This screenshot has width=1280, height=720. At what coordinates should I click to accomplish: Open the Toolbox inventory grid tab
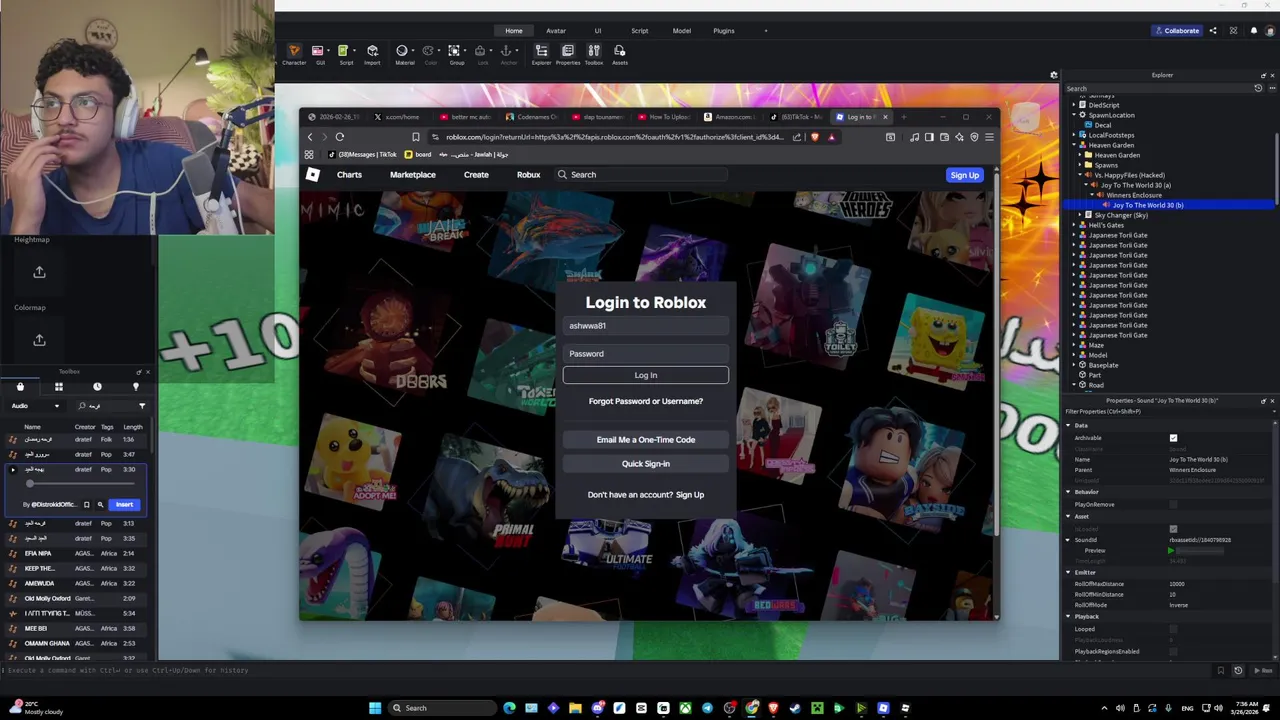[58, 387]
